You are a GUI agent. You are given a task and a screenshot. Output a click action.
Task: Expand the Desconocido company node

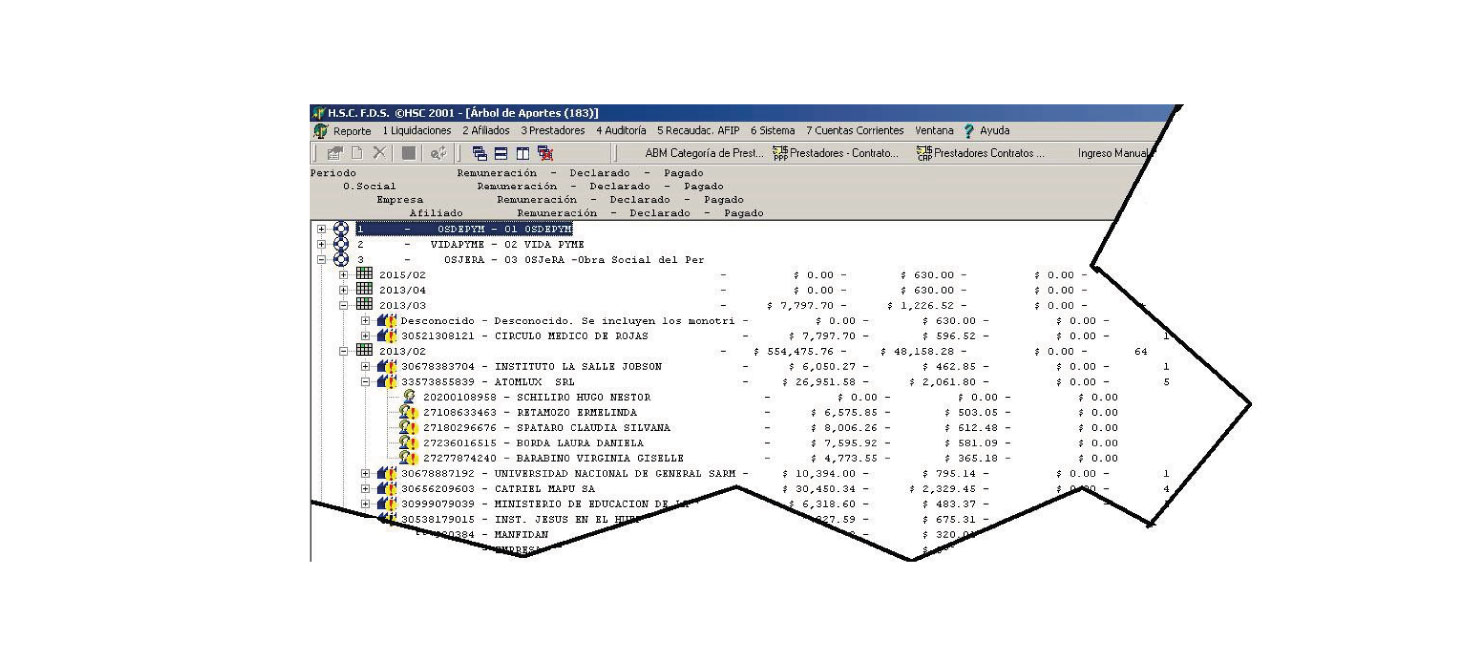point(366,320)
